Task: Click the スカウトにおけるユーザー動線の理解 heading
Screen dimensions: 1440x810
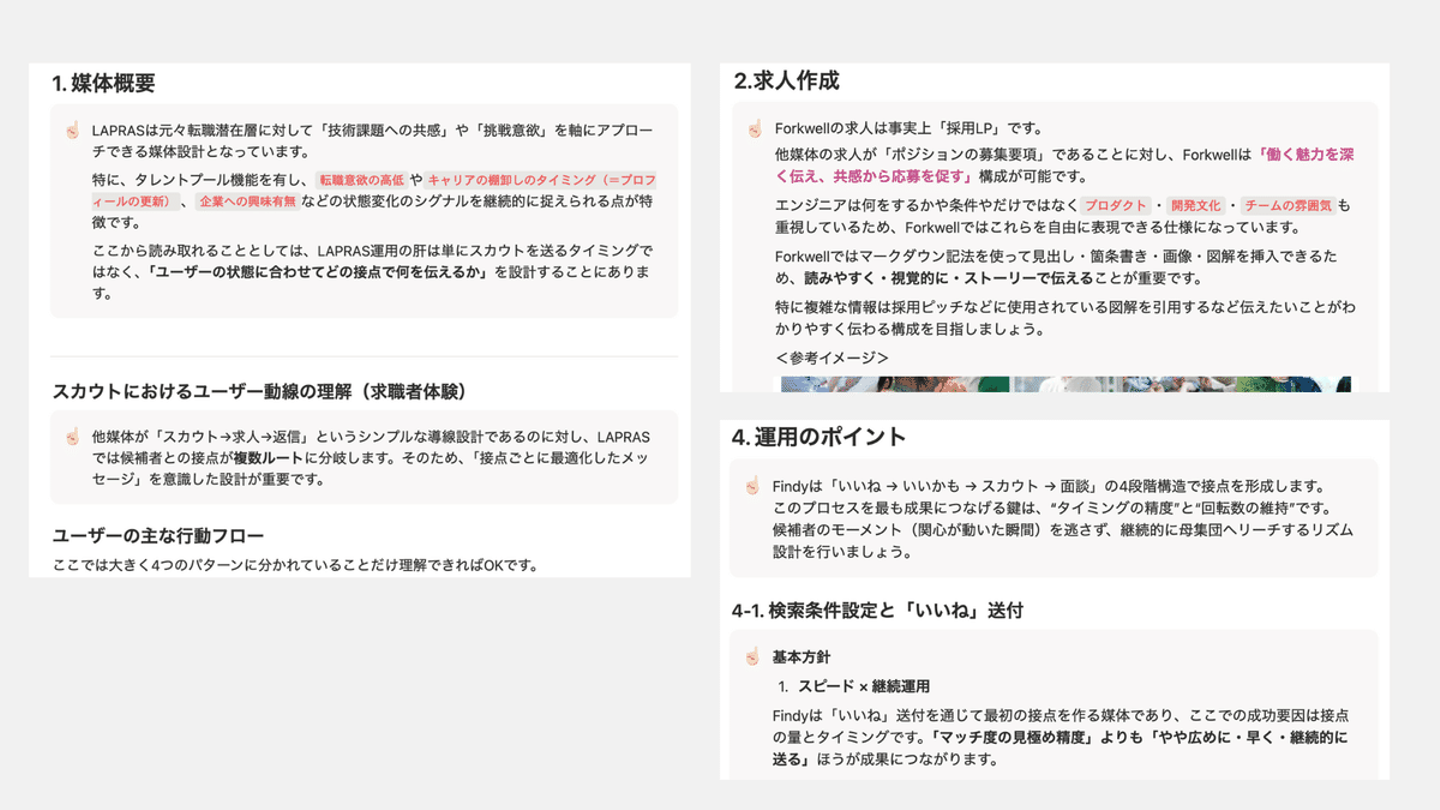Action: (x=260, y=391)
